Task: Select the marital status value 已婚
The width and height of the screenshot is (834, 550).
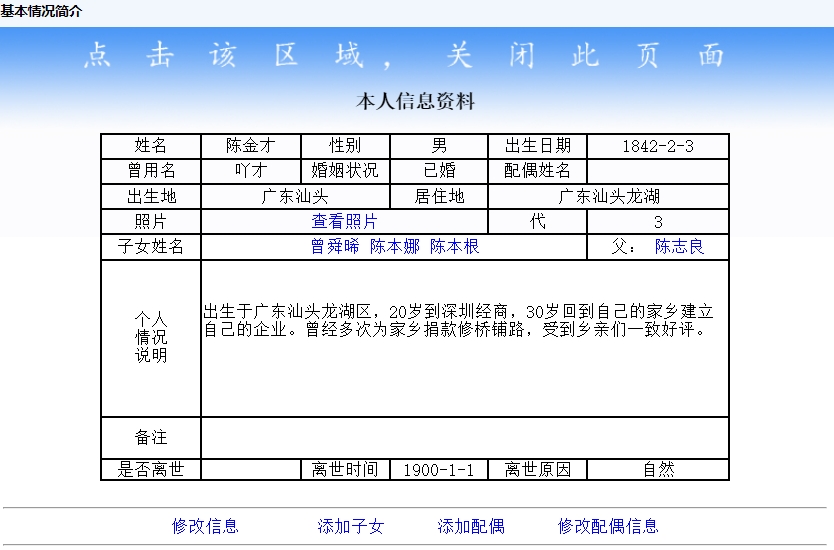Action: [x=439, y=171]
